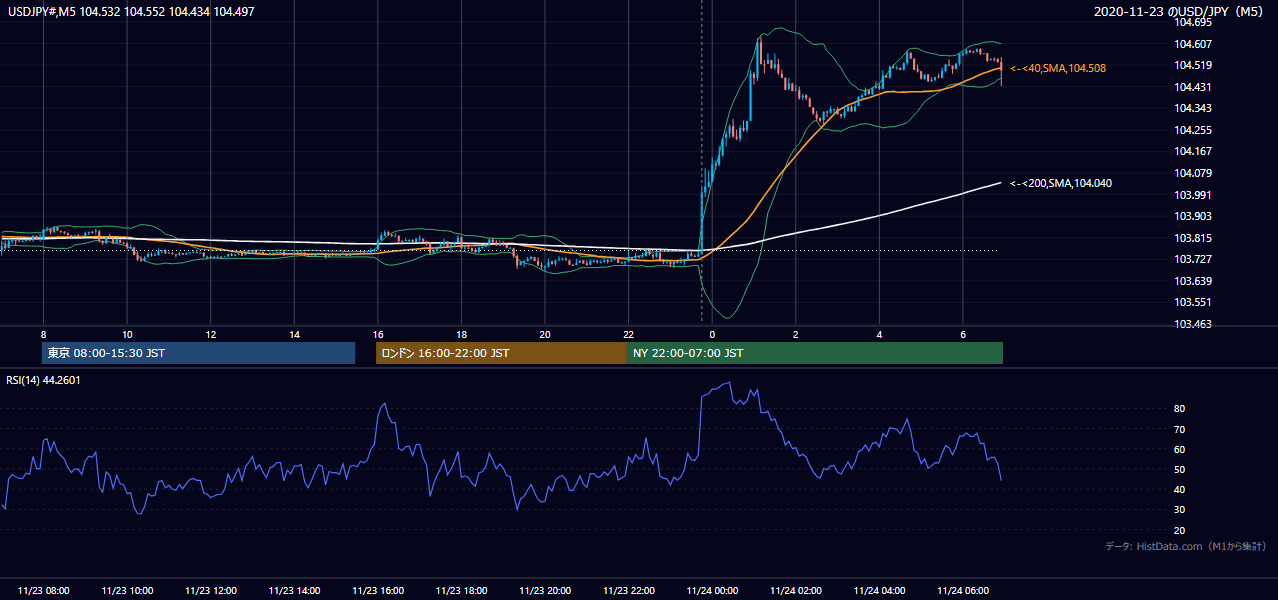Click hour tick 18 on the price chart axis

point(461,334)
